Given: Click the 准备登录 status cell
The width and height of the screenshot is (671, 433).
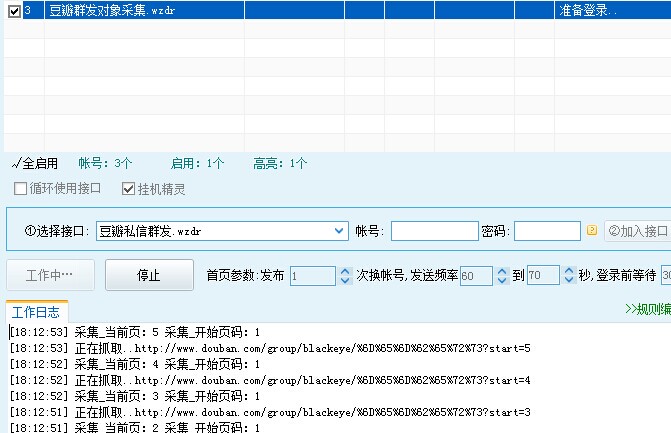Looking at the screenshot, I should point(612,11).
